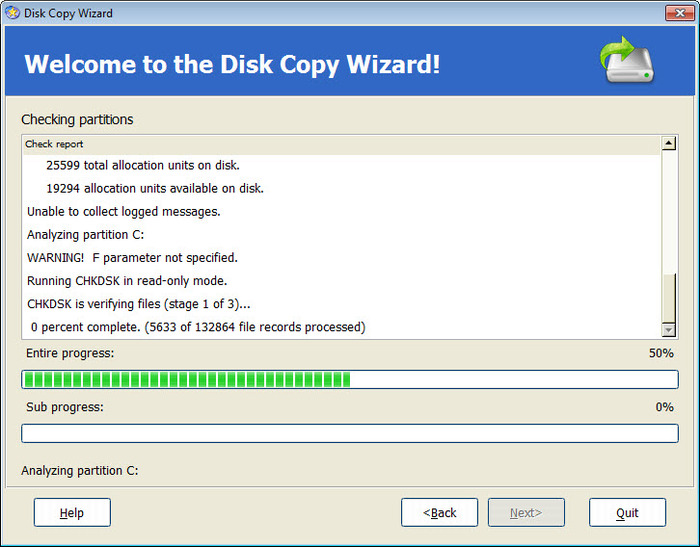
Task: Click the 'Entire progress:' label
Action: (70, 353)
